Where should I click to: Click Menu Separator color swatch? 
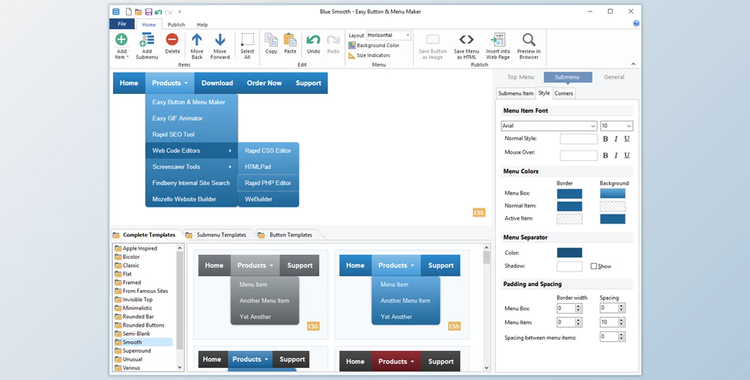[569, 253]
